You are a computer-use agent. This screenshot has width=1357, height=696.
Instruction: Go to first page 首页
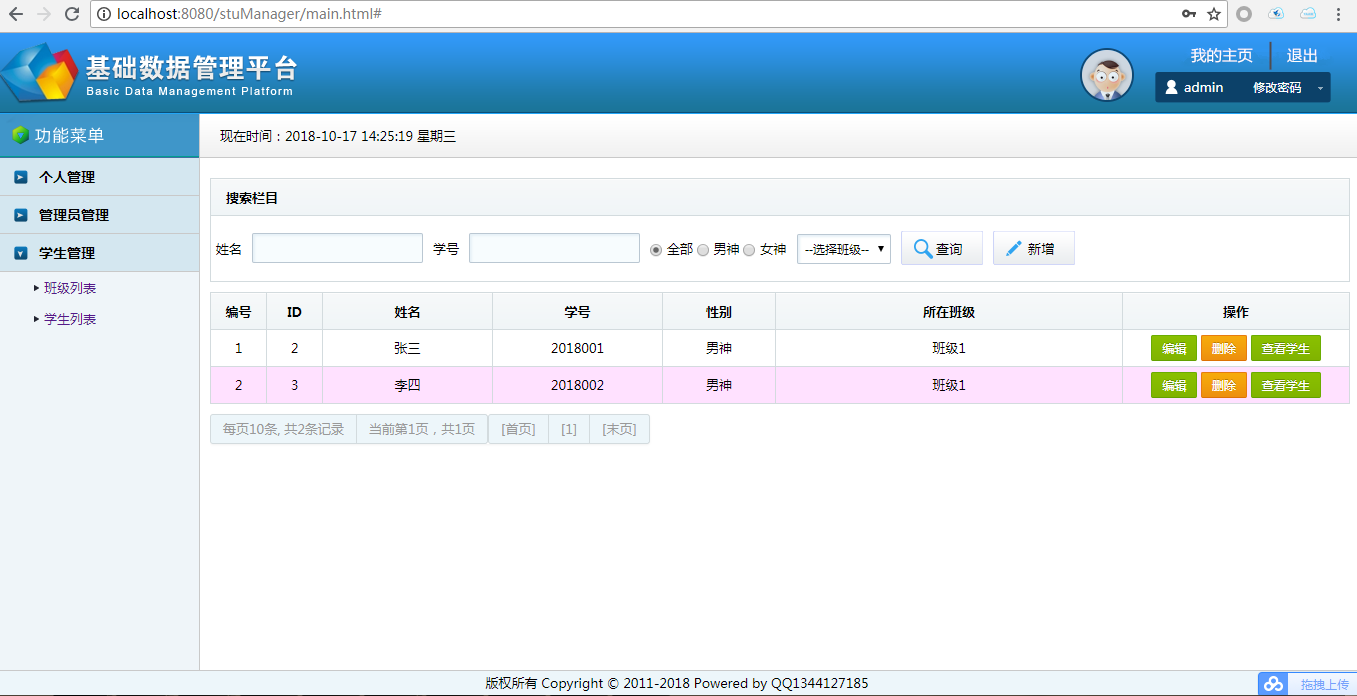tap(518, 429)
